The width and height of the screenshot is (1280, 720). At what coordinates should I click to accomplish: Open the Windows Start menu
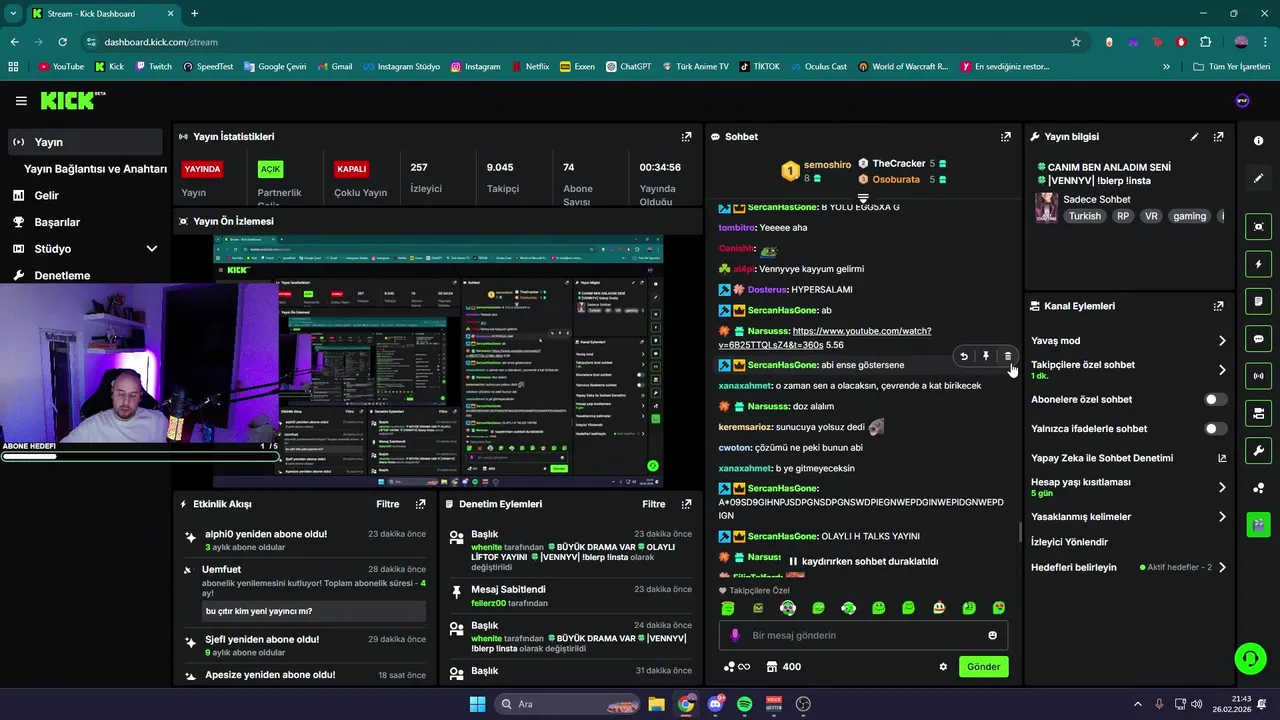(477, 704)
